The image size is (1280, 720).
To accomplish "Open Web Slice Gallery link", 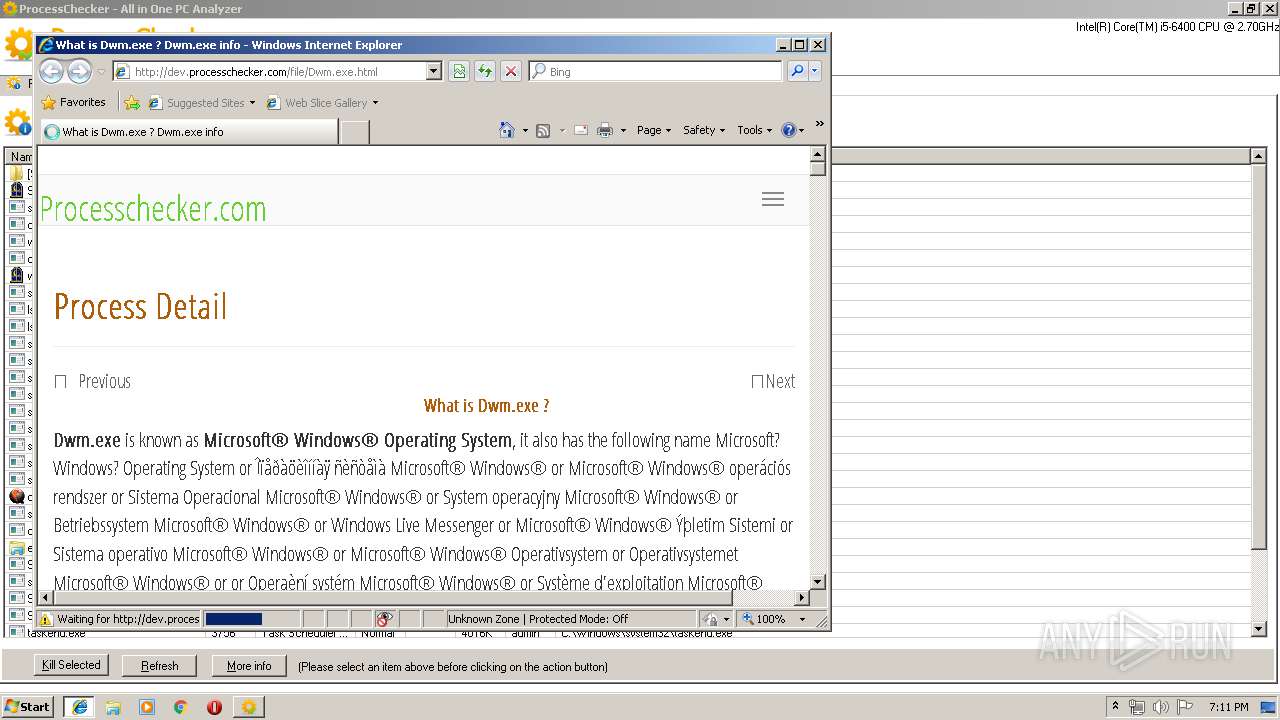I will point(322,102).
